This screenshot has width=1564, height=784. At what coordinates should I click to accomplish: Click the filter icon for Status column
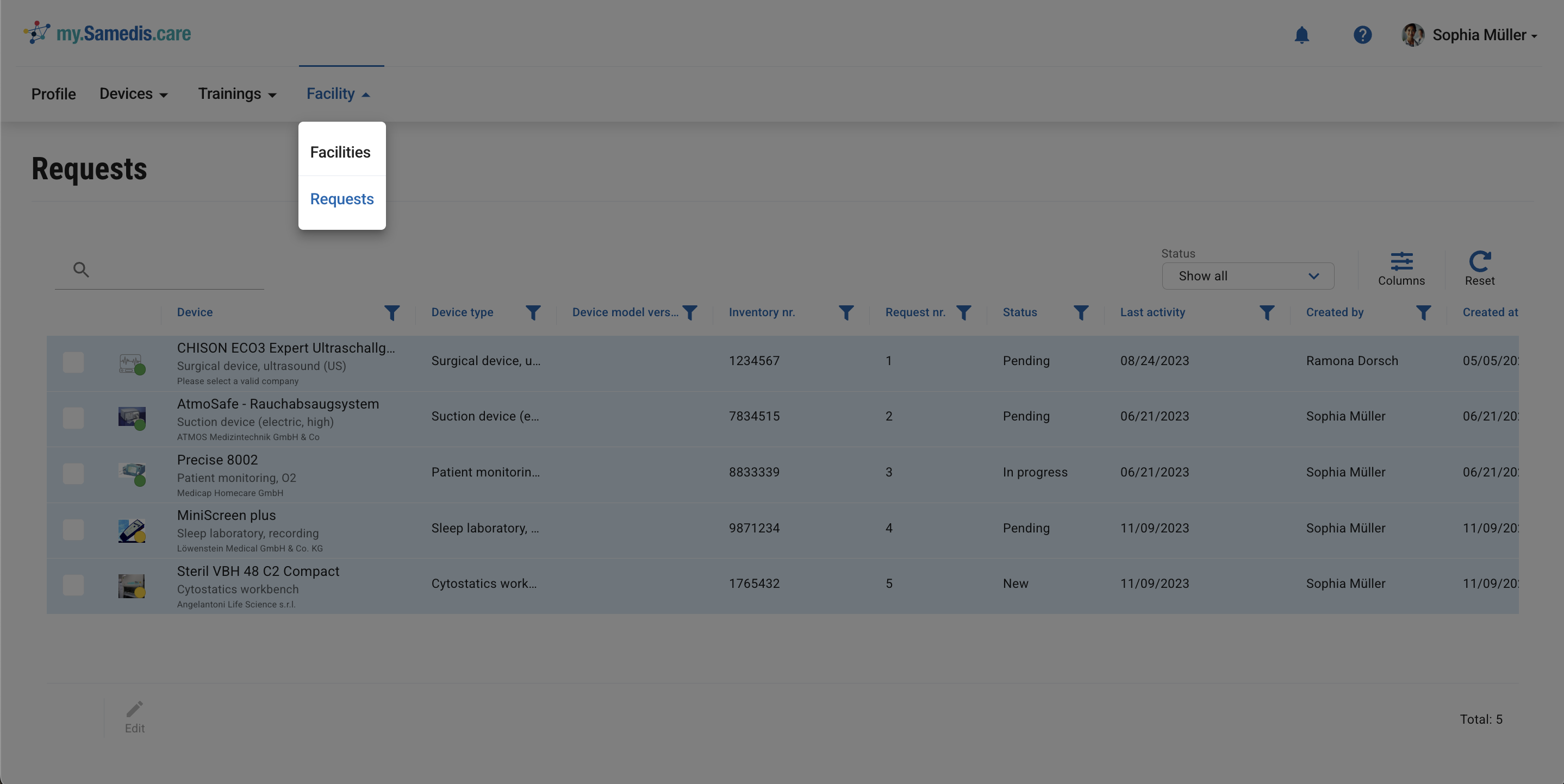1080,312
